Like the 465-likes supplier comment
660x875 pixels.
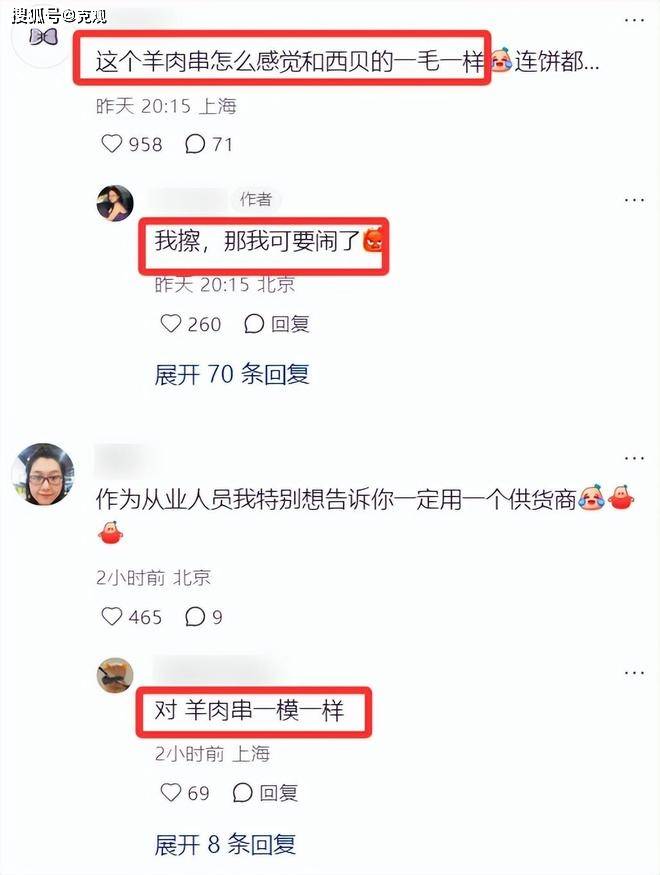coord(112,616)
